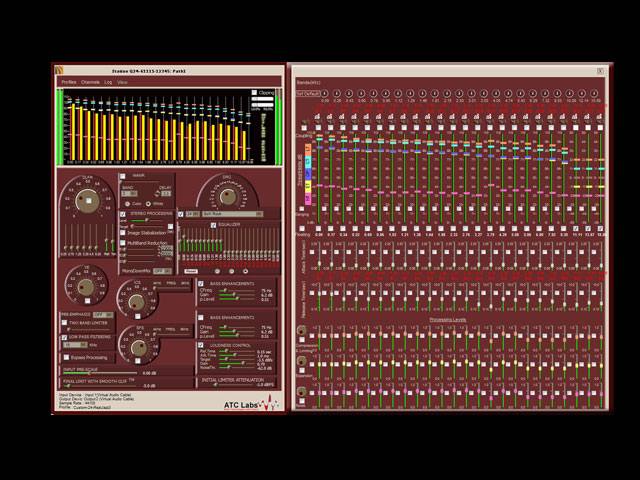Click the Reset button under the Equalizer
Screen dimensions: 640x480
[x=191, y=271]
